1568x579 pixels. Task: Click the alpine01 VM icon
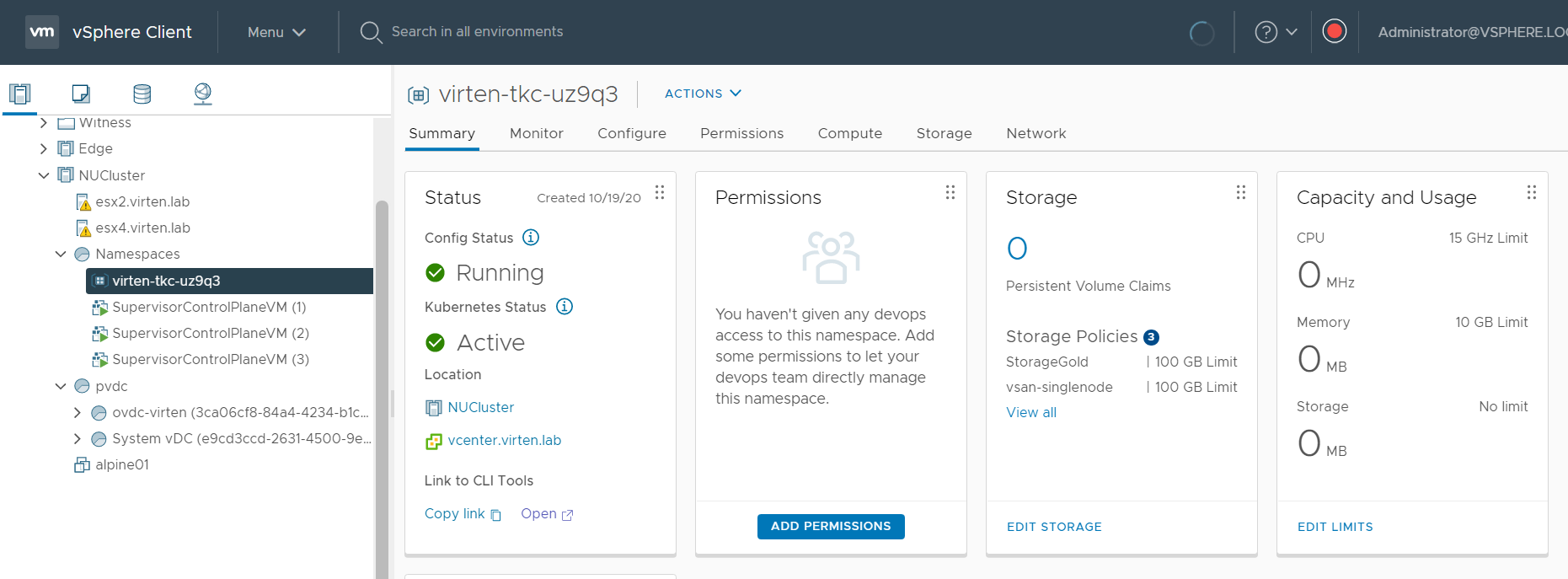82,464
